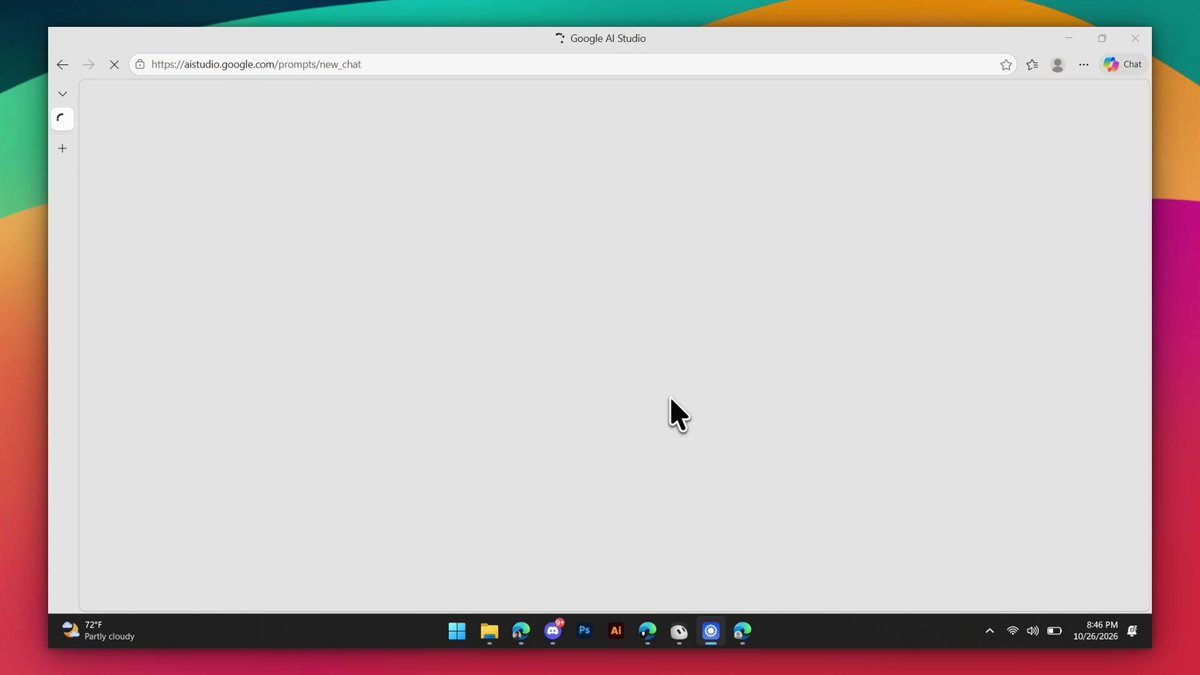Select the loading Google AI Studio tab
The height and width of the screenshot is (675, 1200).
62,118
